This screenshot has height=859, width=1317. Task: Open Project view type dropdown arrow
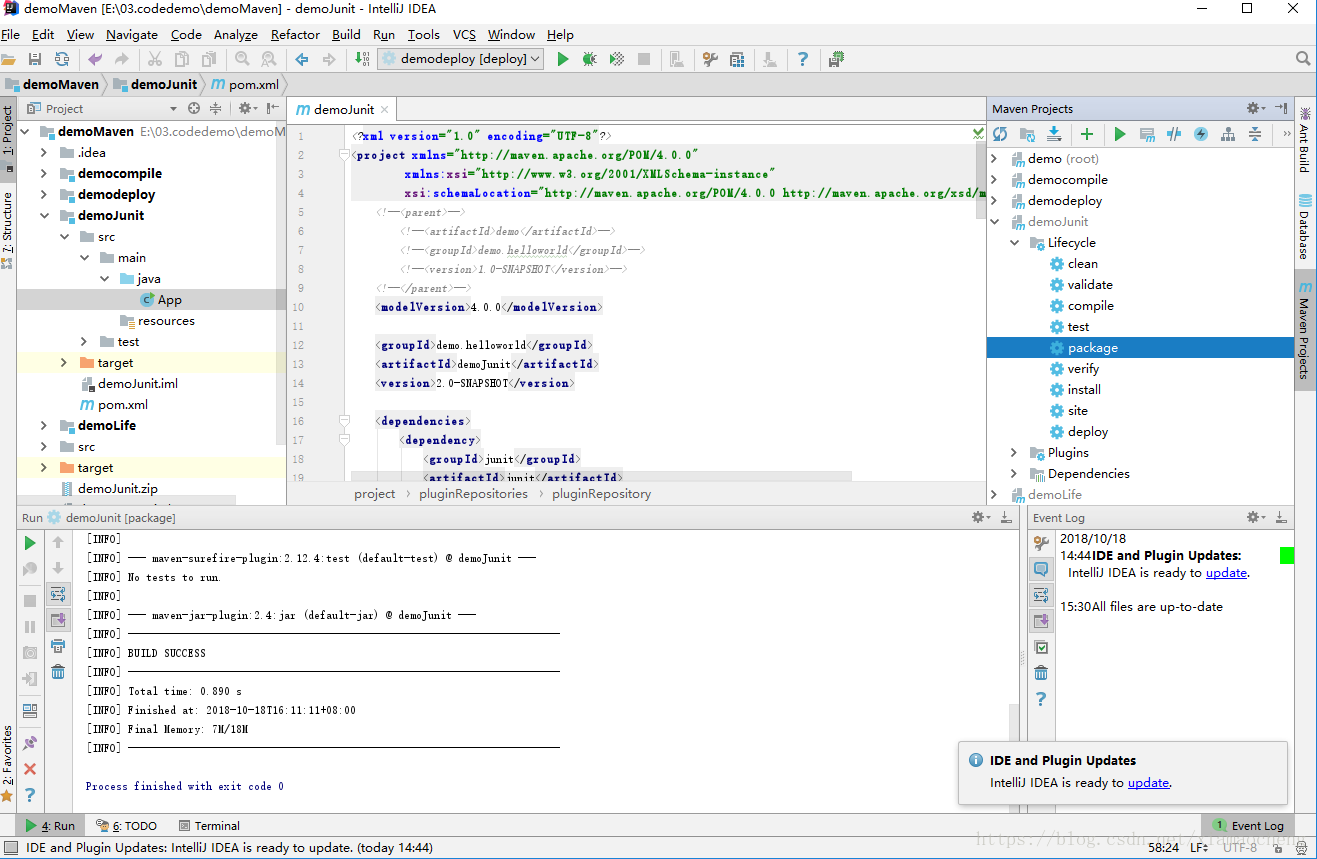[x=173, y=109]
